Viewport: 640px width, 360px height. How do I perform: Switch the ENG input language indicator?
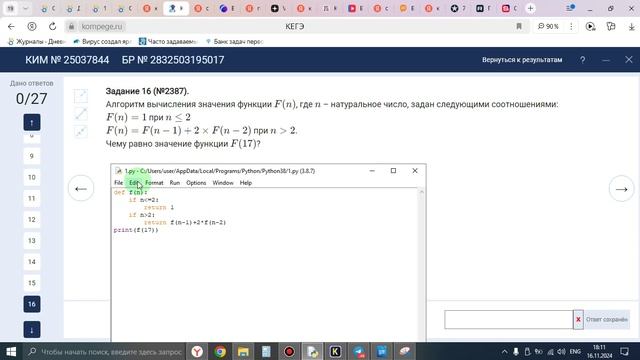(x=575, y=351)
